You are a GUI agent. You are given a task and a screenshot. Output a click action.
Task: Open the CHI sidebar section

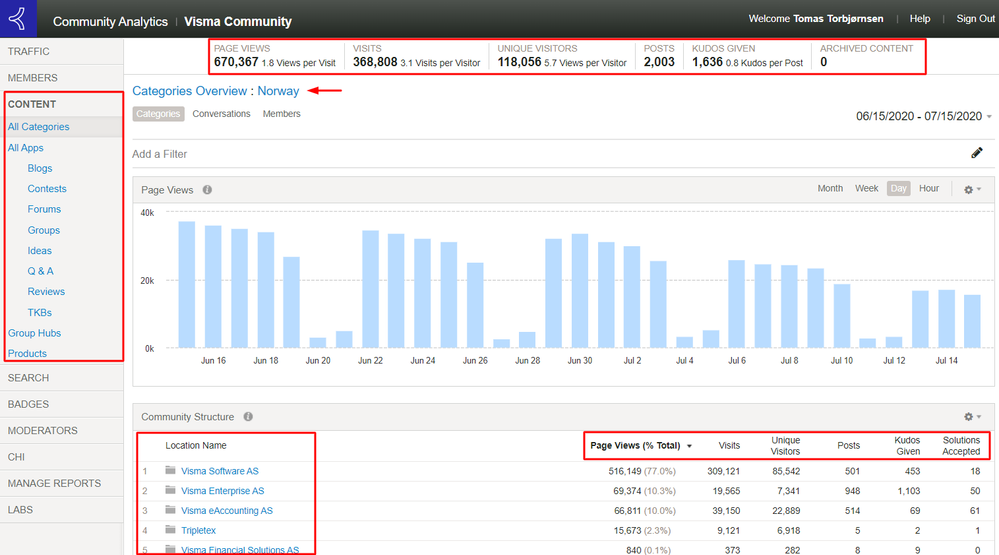point(62,457)
